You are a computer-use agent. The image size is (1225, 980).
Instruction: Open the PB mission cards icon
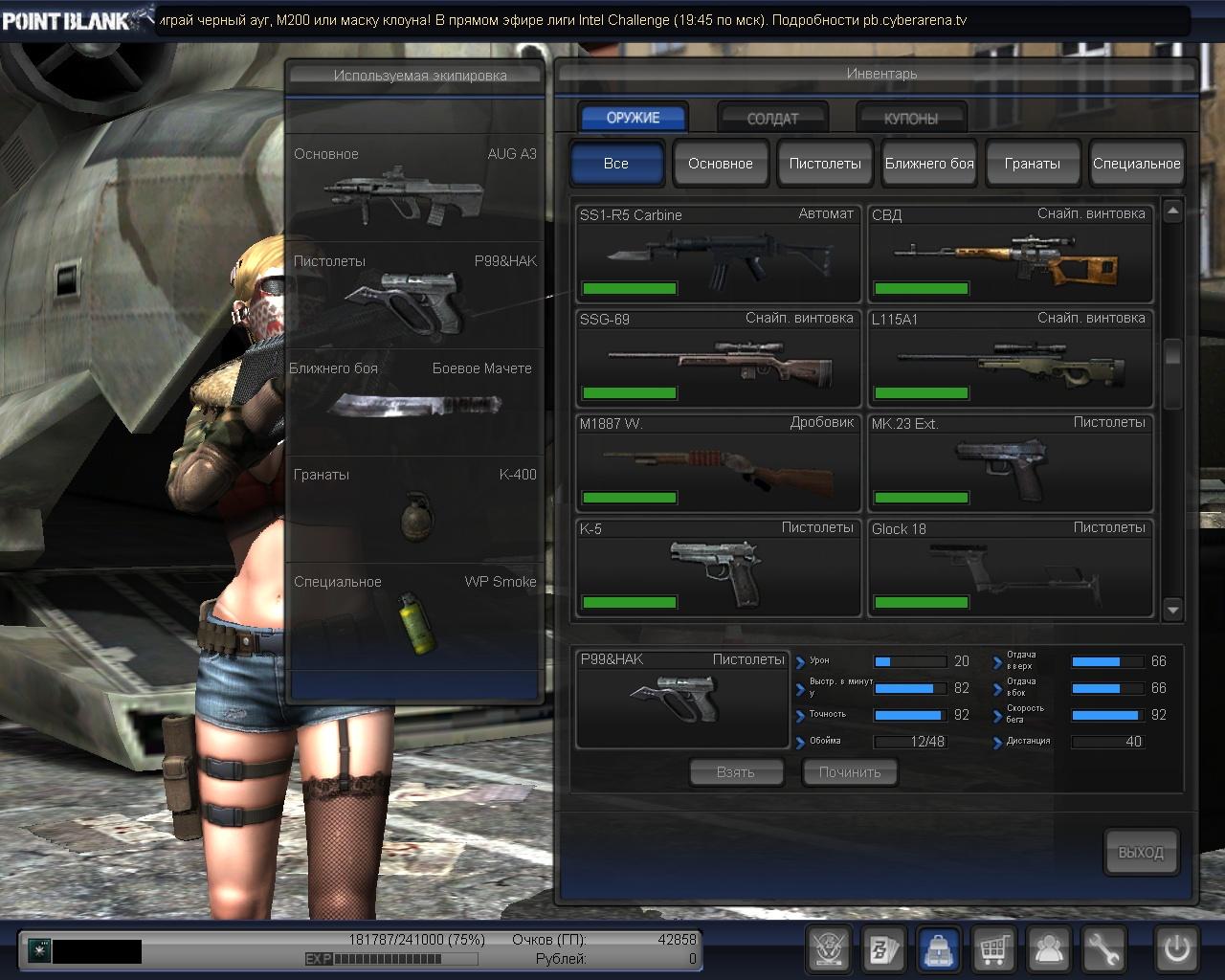[884, 949]
